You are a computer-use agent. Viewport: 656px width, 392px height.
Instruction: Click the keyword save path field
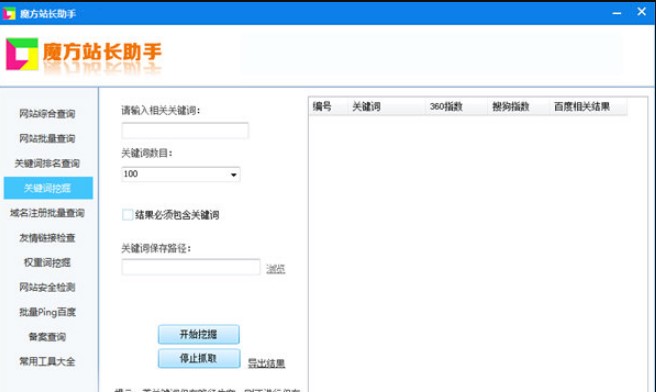(191, 267)
